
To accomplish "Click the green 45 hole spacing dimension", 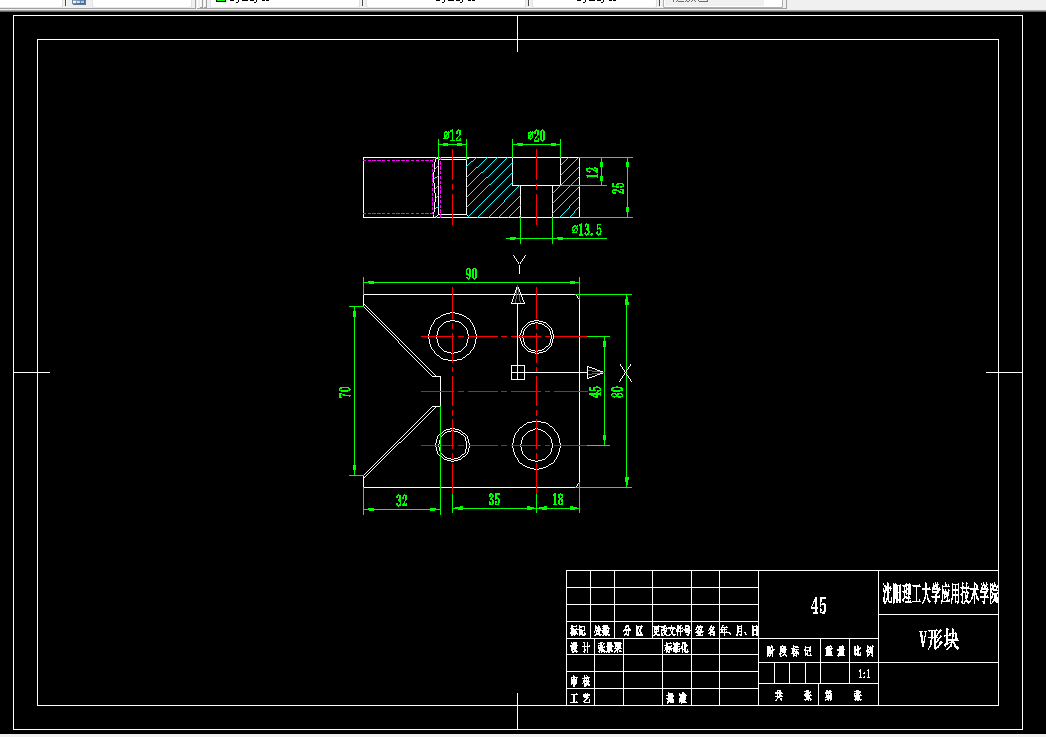I will tap(596, 392).
